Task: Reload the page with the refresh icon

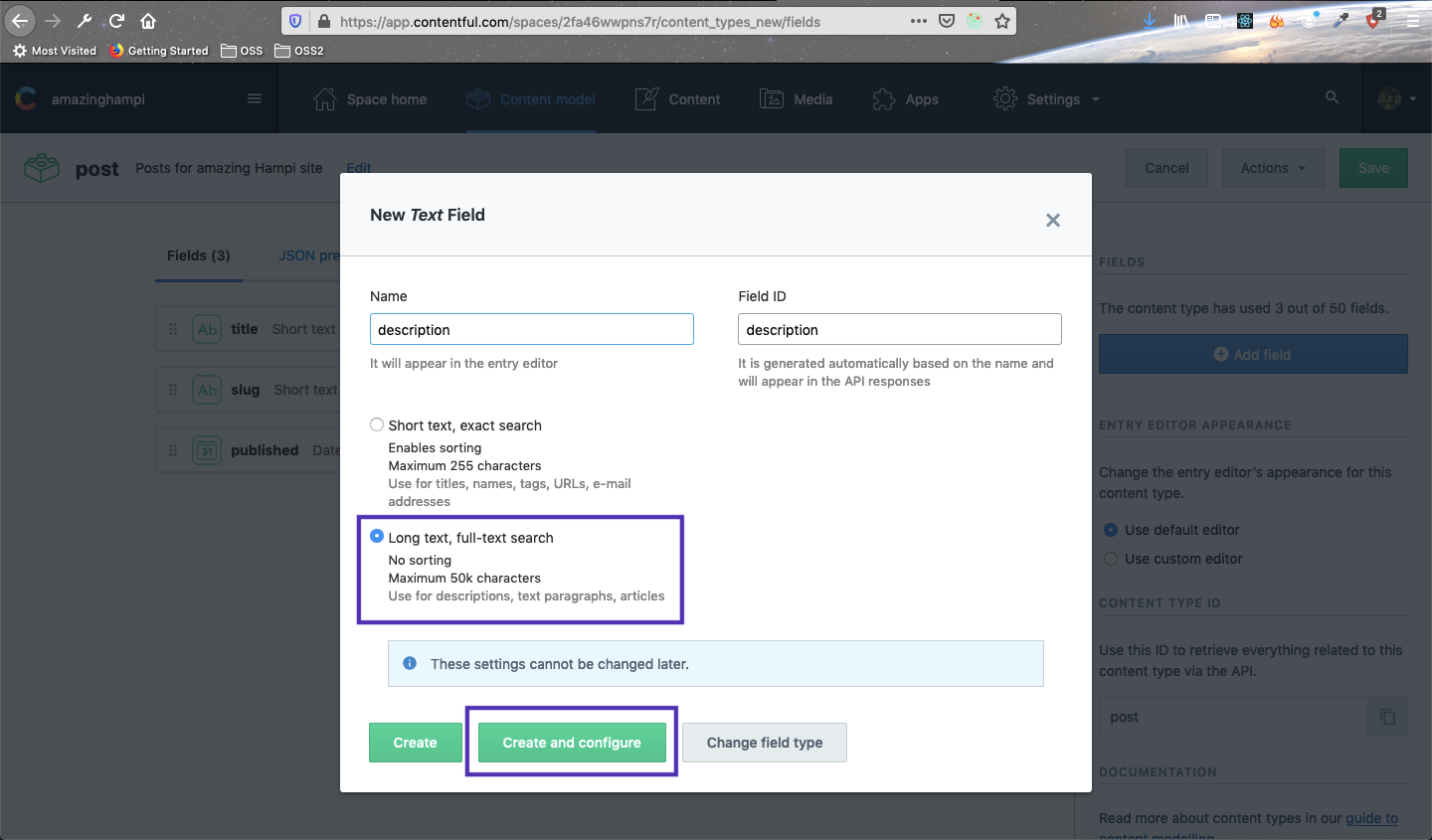Action: tap(116, 21)
